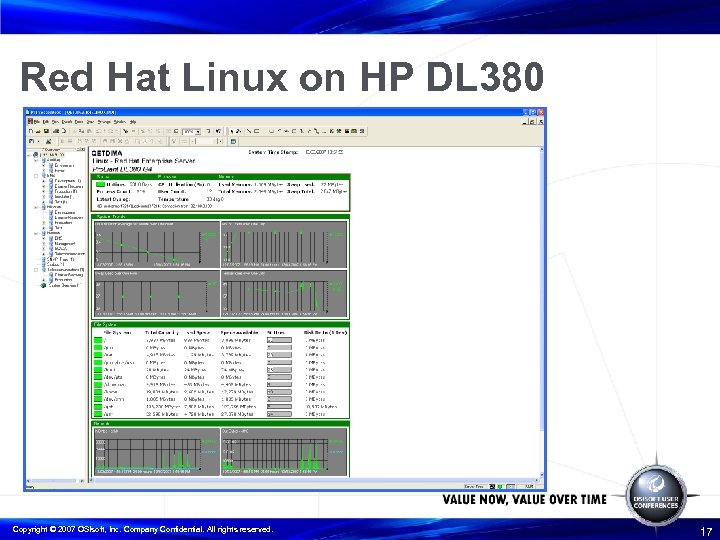Toggle the expand box beside Telecommunications node
Image resolution: width=720 pixels, height=540 pixels.
tap(36, 270)
